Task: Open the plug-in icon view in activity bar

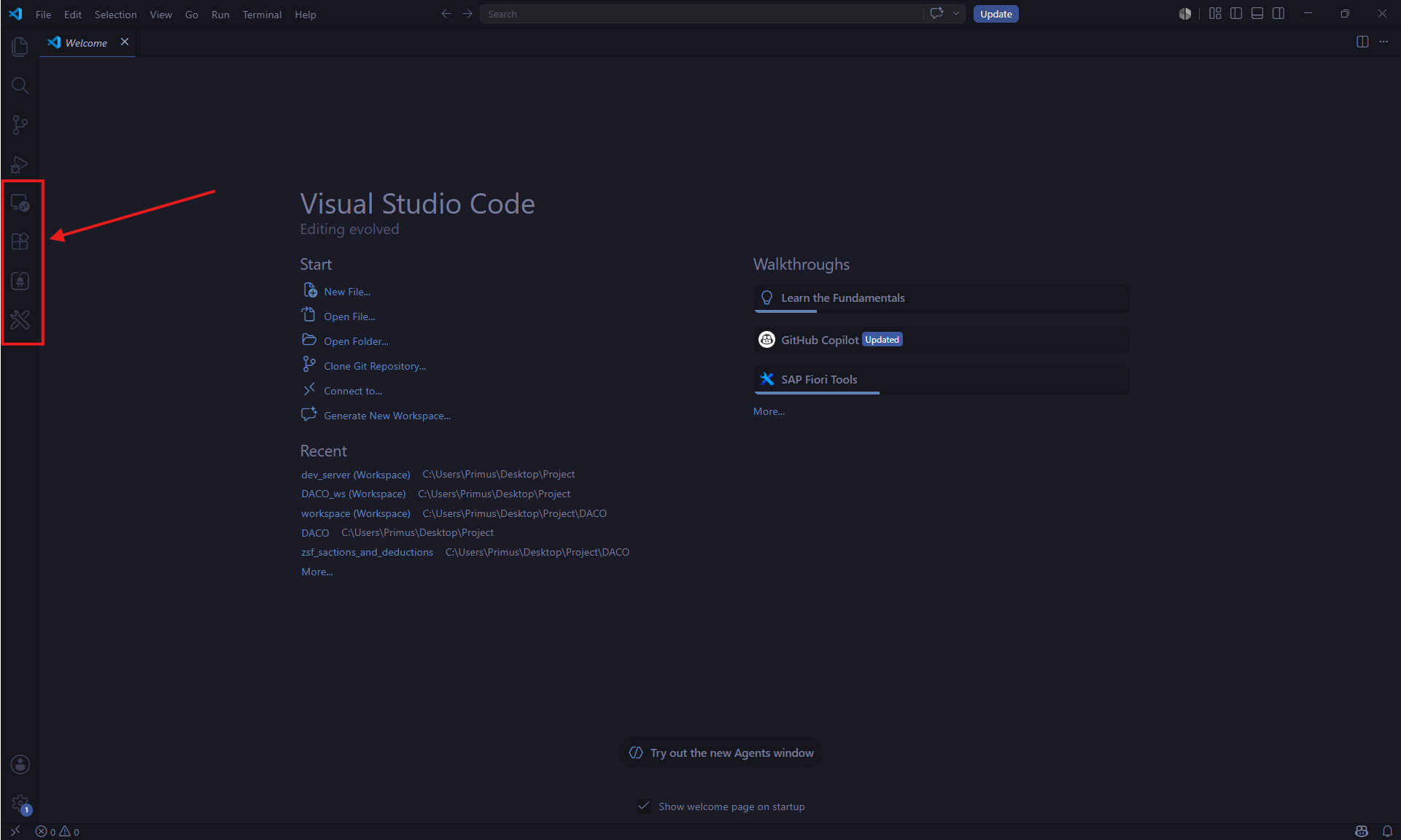Action: (20, 281)
